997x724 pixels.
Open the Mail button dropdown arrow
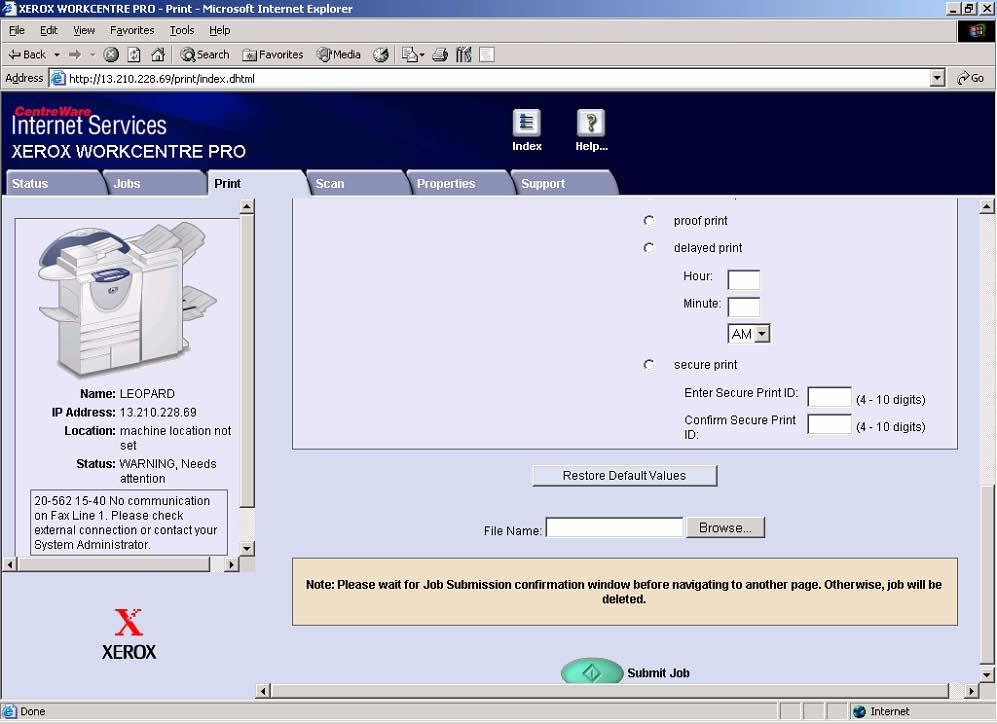pos(422,55)
